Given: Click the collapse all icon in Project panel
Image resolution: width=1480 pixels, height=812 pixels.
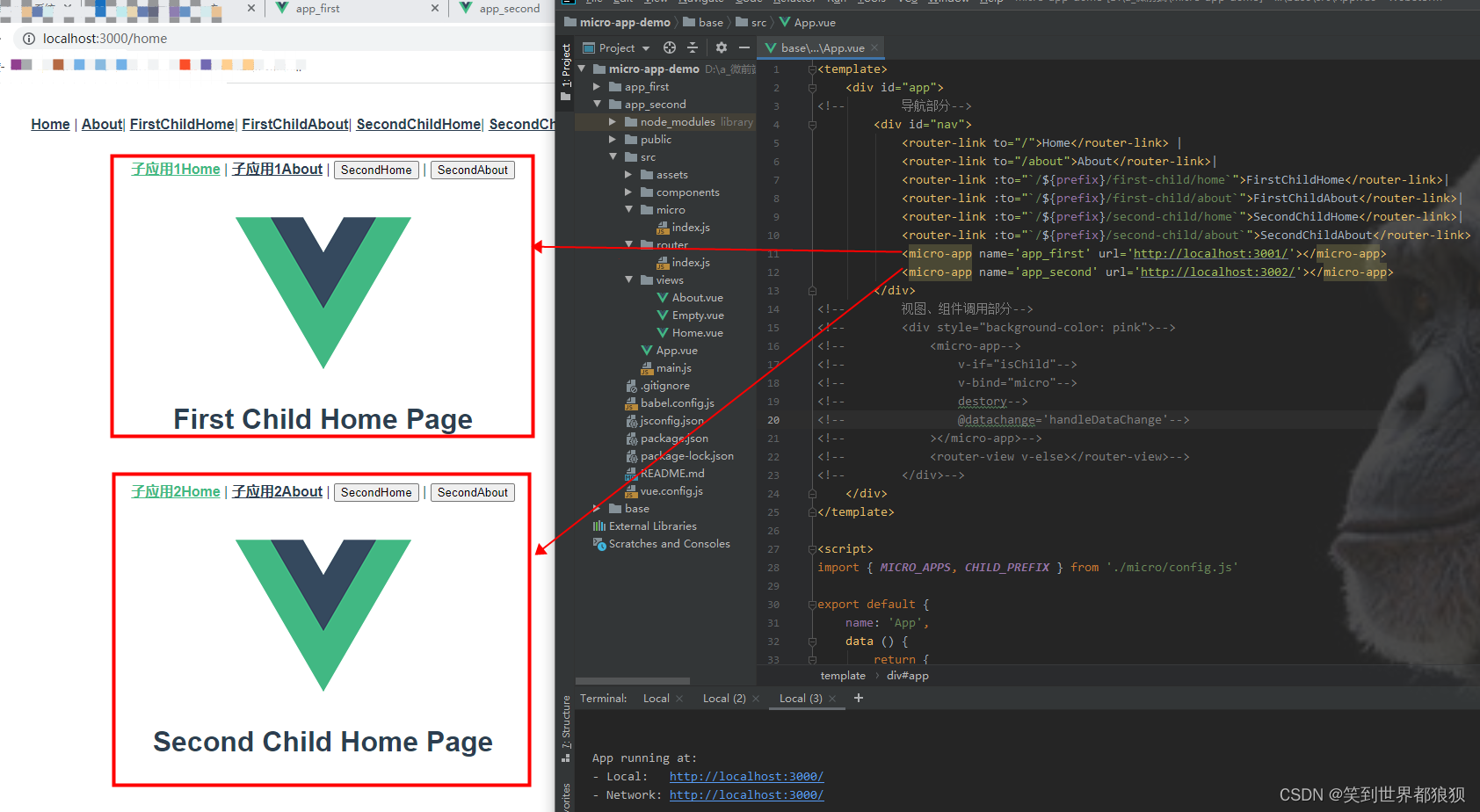Looking at the screenshot, I should [693, 47].
